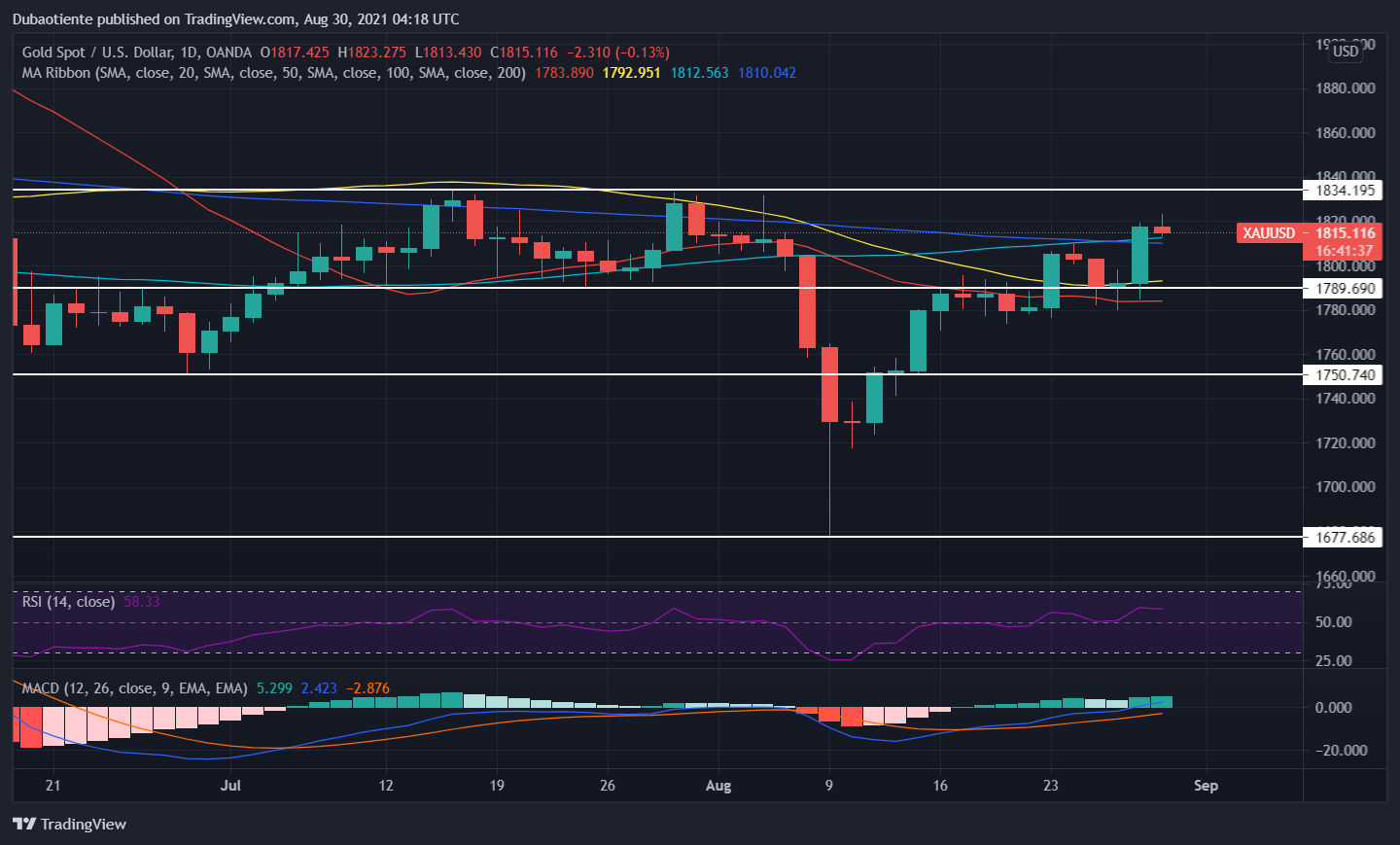Screen dimensions: 1400x845
Task: Click the MACD -20.000 axis label
Action: coord(1342,751)
